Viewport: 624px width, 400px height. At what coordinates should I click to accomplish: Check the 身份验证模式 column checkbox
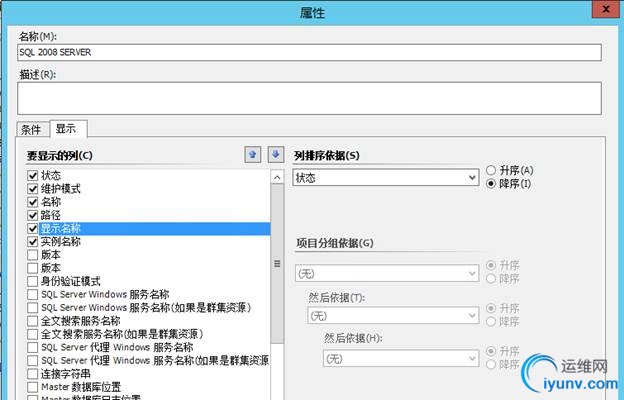pos(33,281)
